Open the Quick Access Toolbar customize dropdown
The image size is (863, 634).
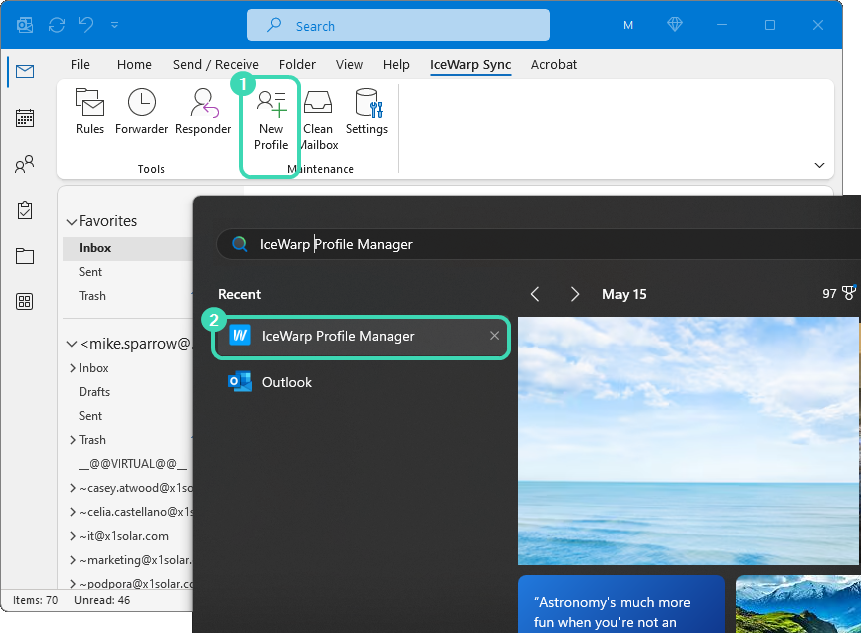114,25
